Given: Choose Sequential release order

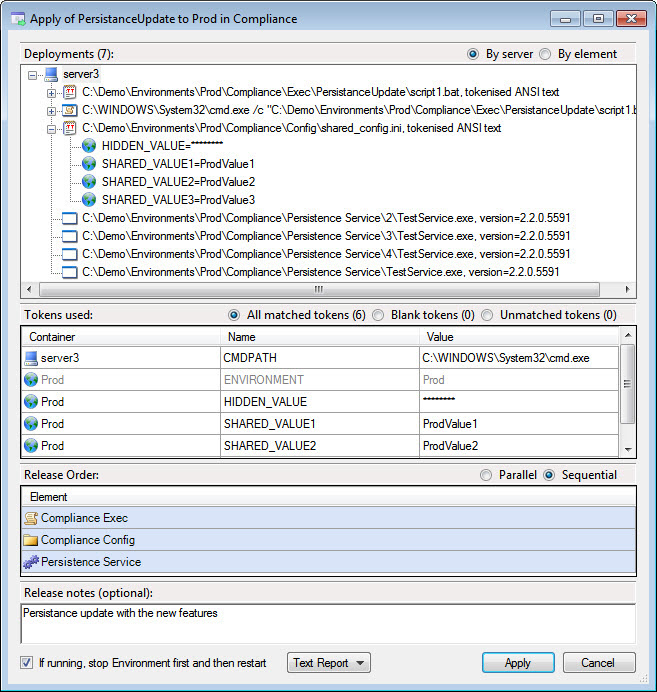Looking at the screenshot, I should pyautogui.click(x=549, y=475).
